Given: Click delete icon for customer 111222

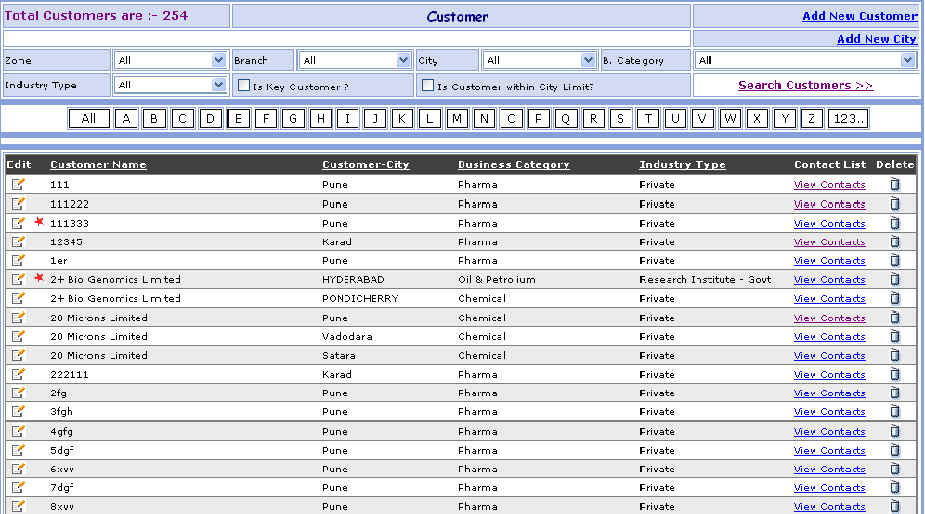Looking at the screenshot, I should (x=895, y=204).
